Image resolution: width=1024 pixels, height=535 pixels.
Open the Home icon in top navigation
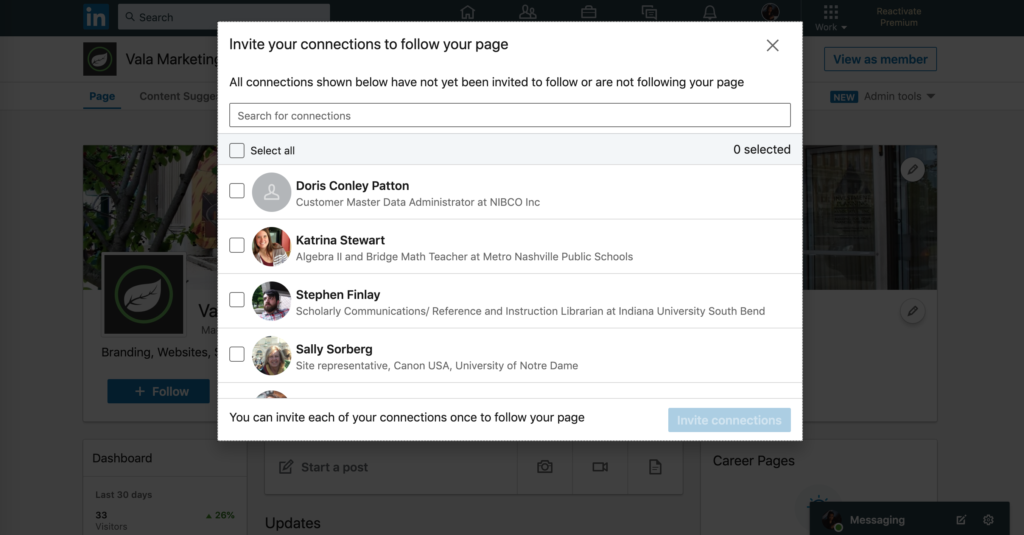click(467, 12)
